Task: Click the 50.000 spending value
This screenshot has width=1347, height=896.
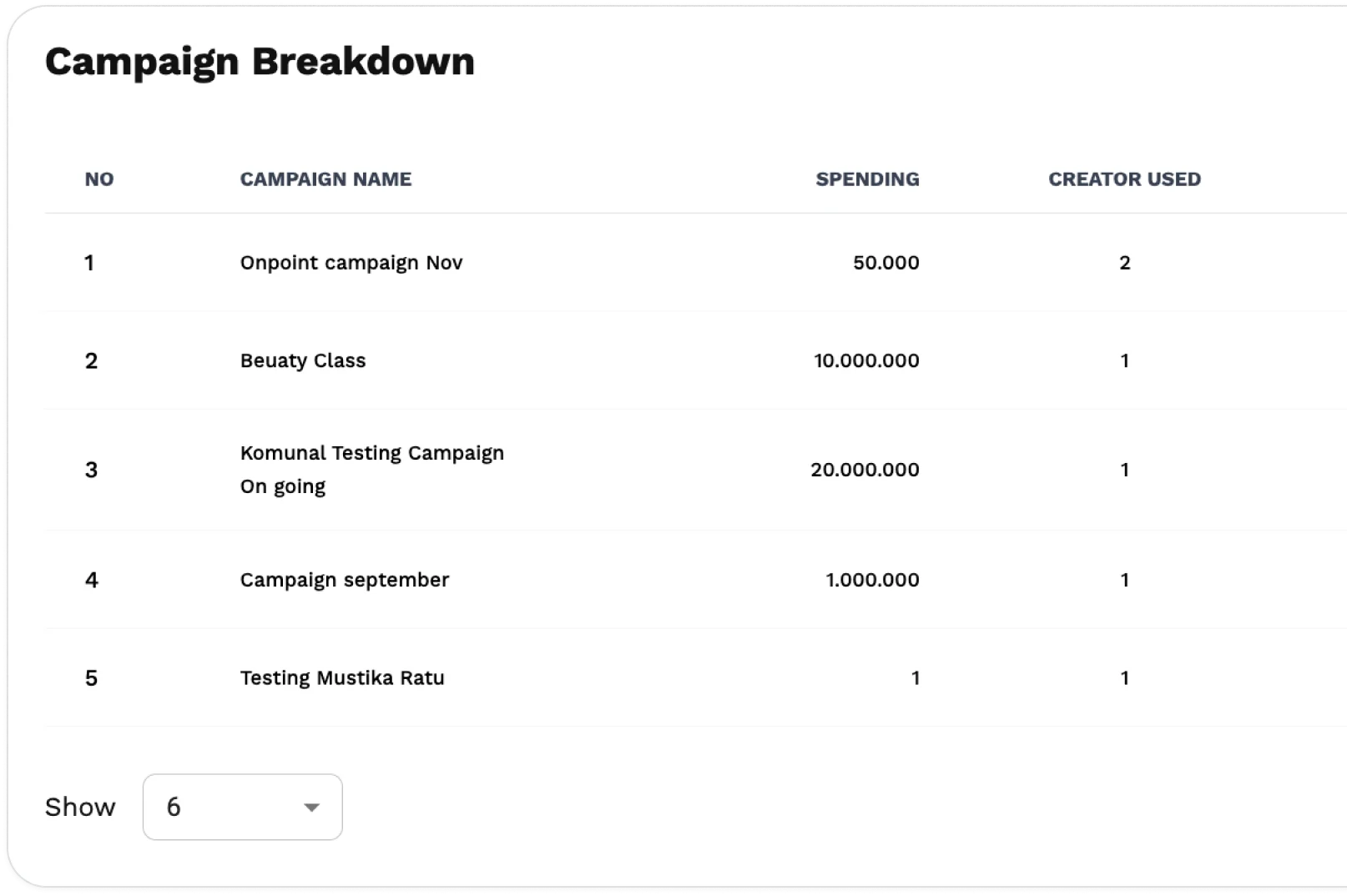Action: pyautogui.click(x=885, y=263)
